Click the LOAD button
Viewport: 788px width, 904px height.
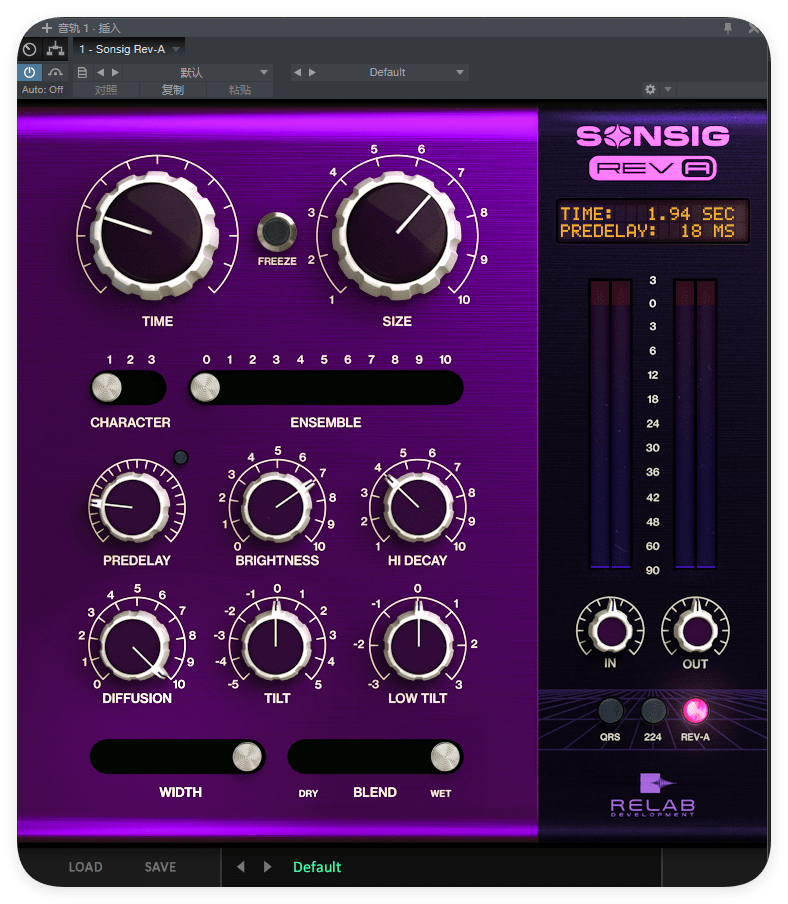[85, 867]
